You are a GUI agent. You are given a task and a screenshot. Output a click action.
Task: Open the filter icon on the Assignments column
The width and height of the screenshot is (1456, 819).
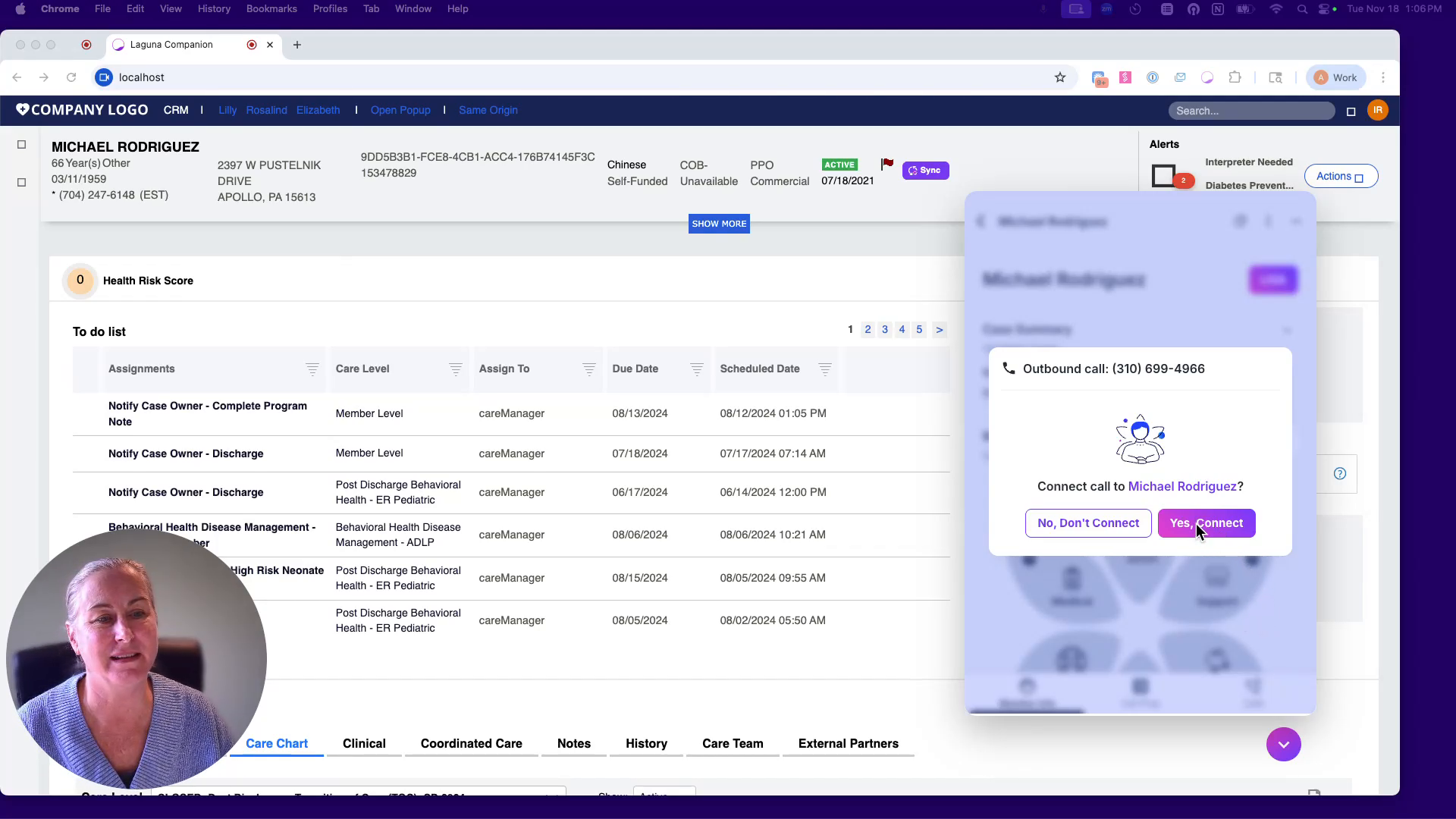(x=311, y=369)
